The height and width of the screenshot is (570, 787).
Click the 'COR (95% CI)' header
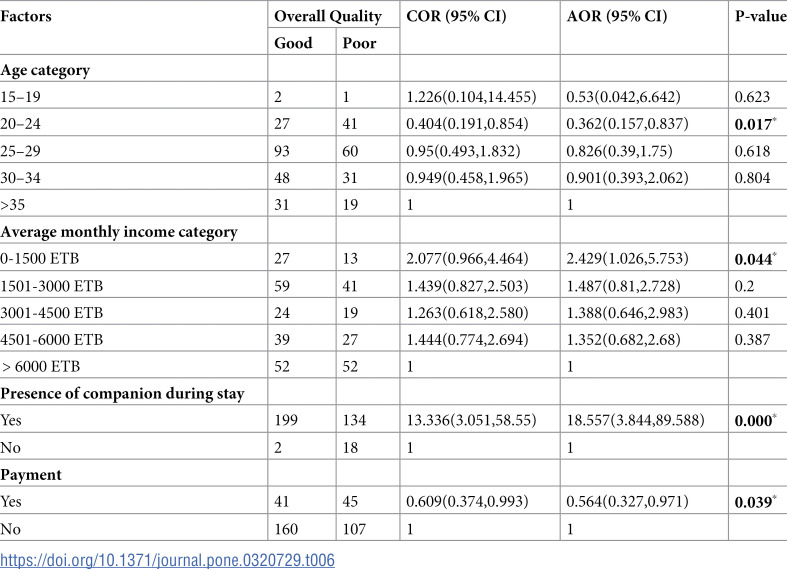(x=456, y=16)
